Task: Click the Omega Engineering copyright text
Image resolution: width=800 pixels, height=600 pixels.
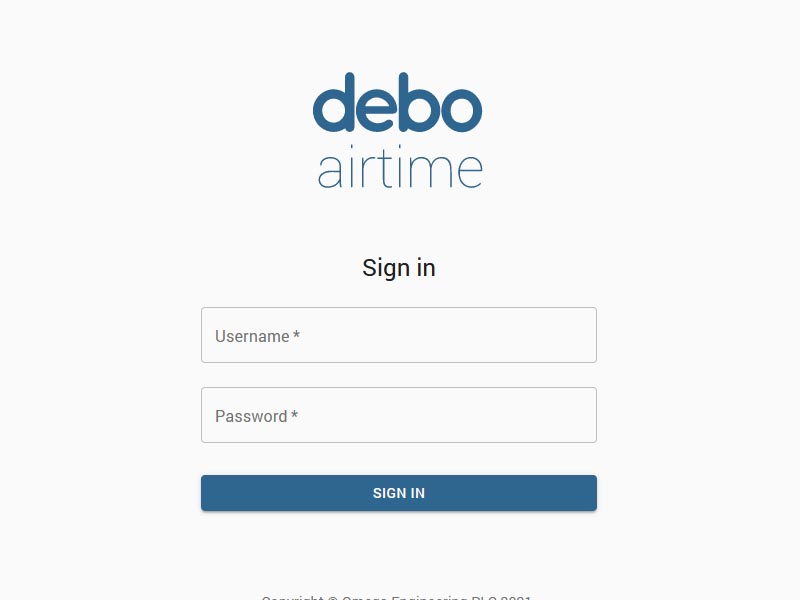Action: [x=397, y=596]
